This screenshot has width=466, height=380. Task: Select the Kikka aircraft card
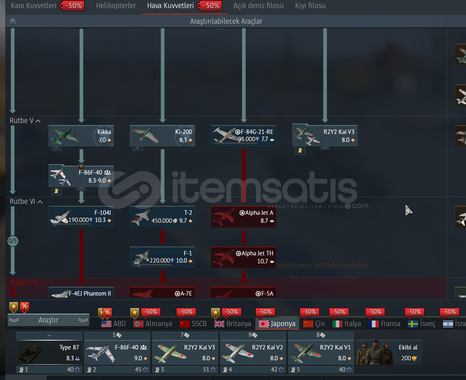click(x=81, y=135)
